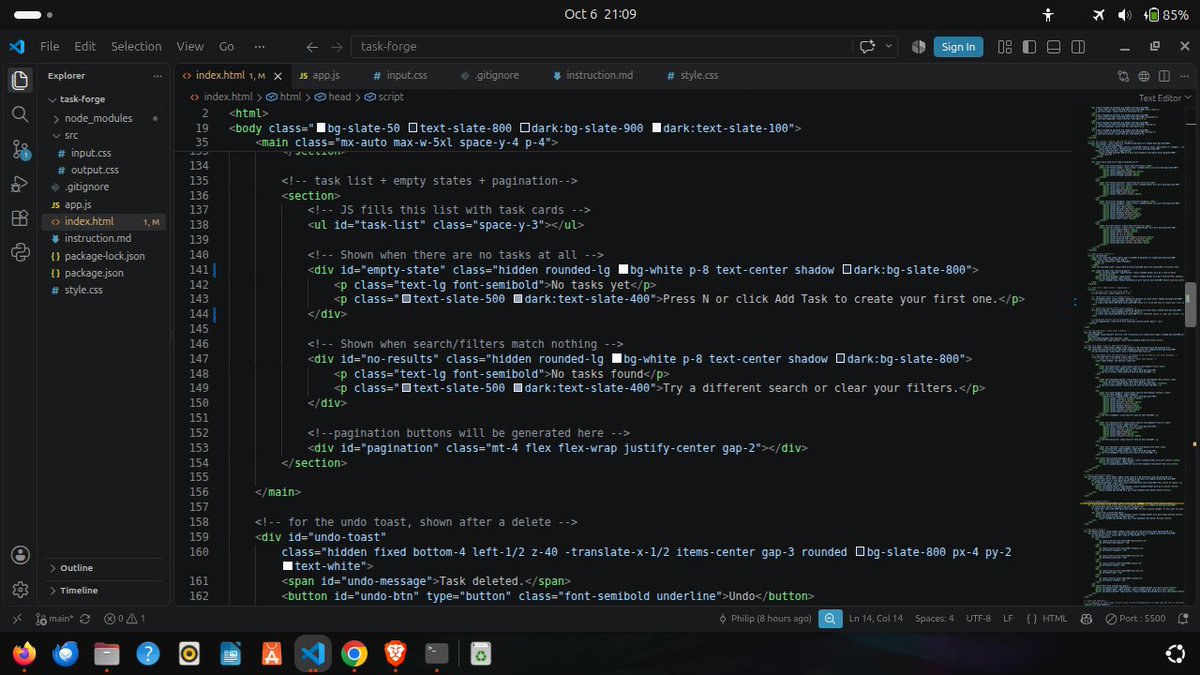Open the View menu
This screenshot has height=675, width=1200.
190,46
